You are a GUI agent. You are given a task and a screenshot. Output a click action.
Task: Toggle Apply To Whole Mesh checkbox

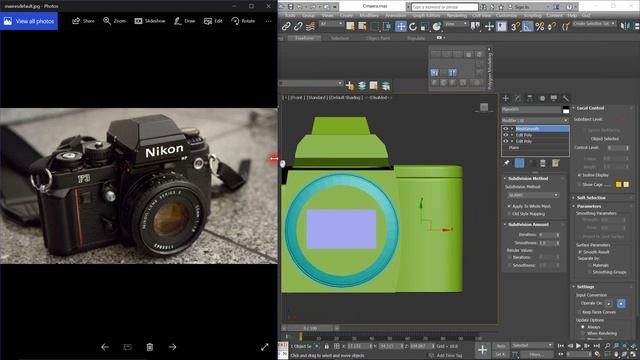pyautogui.click(x=509, y=207)
